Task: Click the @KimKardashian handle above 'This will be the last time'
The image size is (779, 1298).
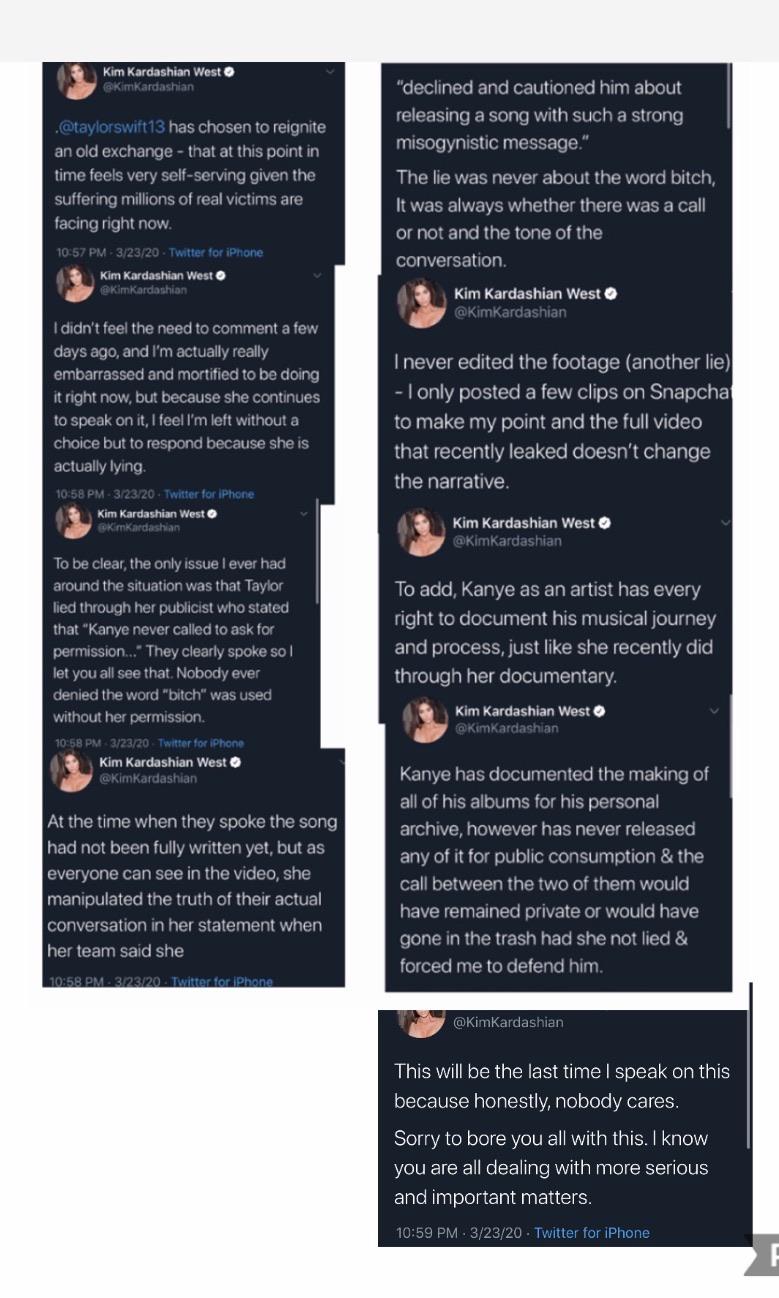Action: coord(508,1022)
